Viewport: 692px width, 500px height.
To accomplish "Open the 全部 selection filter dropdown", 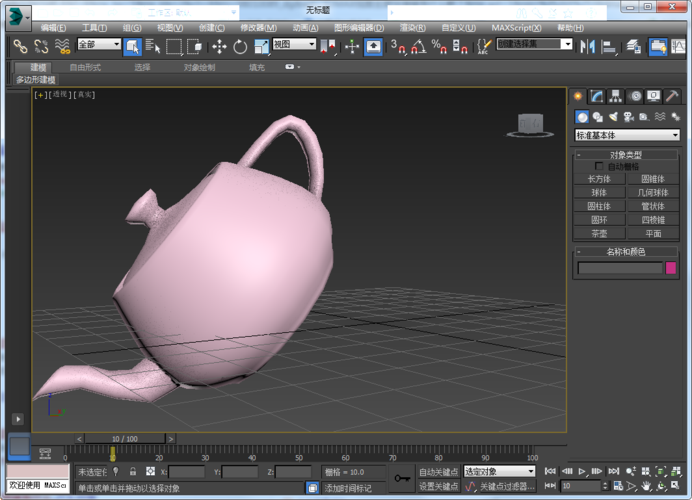I will (x=99, y=44).
